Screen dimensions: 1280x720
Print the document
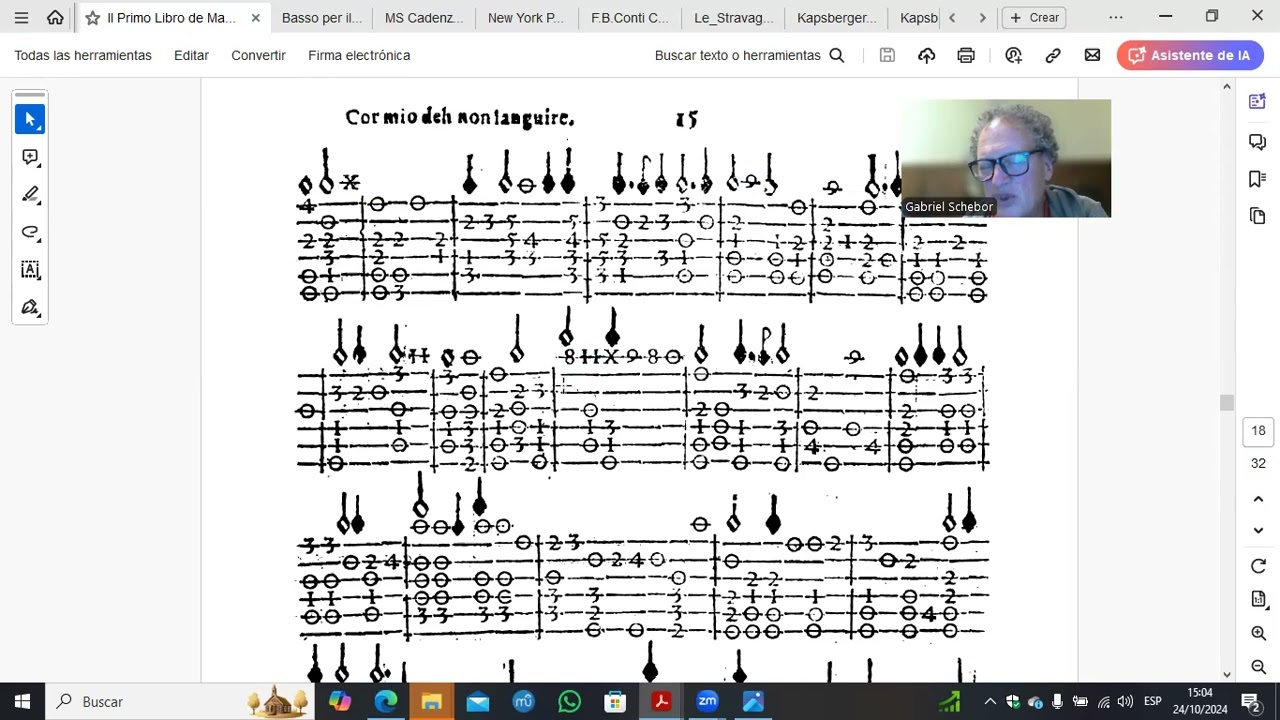pyautogui.click(x=966, y=55)
